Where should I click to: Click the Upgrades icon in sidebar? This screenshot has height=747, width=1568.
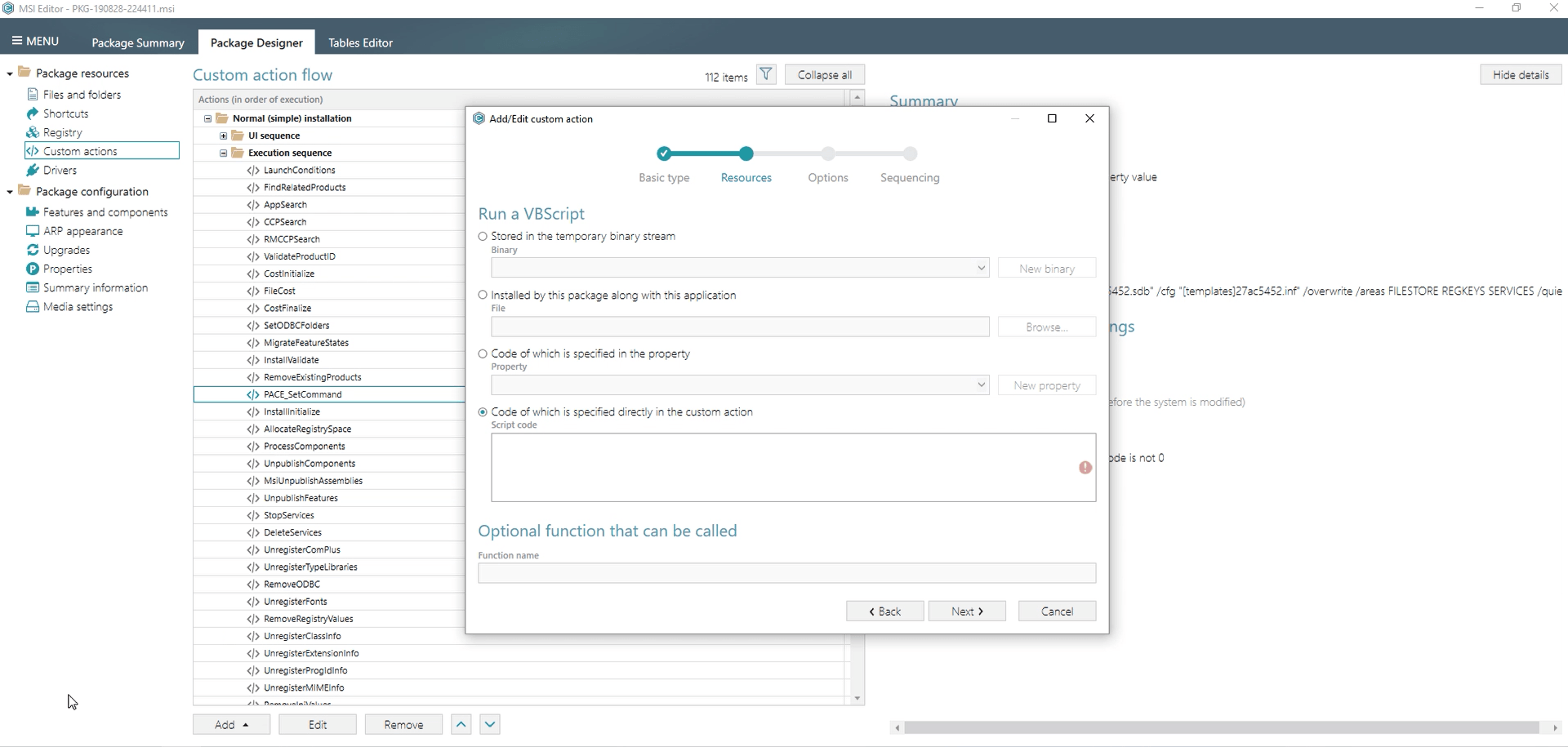pyautogui.click(x=33, y=250)
